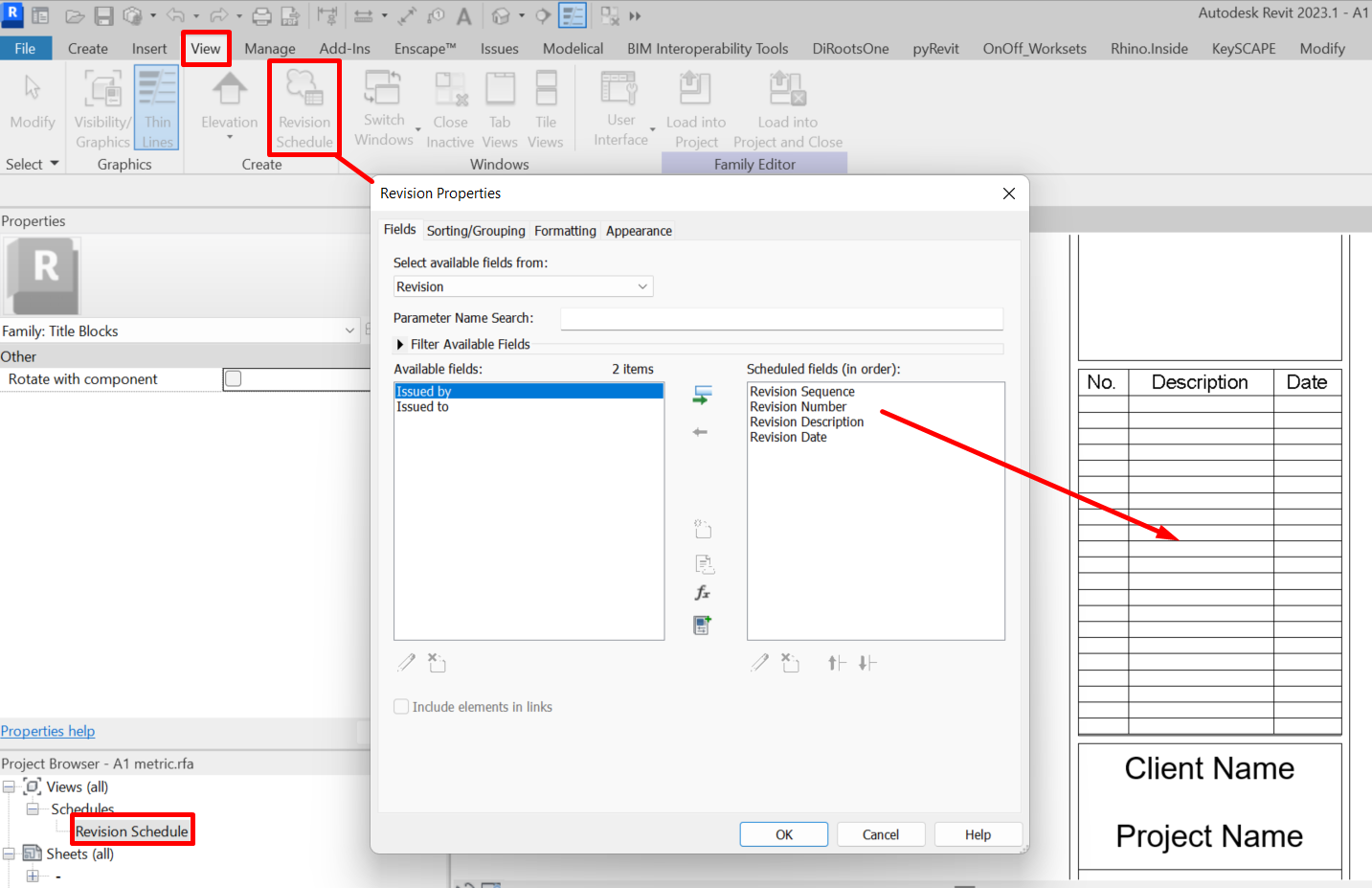Click Cancel in Revision Properties dialog
This screenshot has width=1372, height=888.
pos(881,834)
